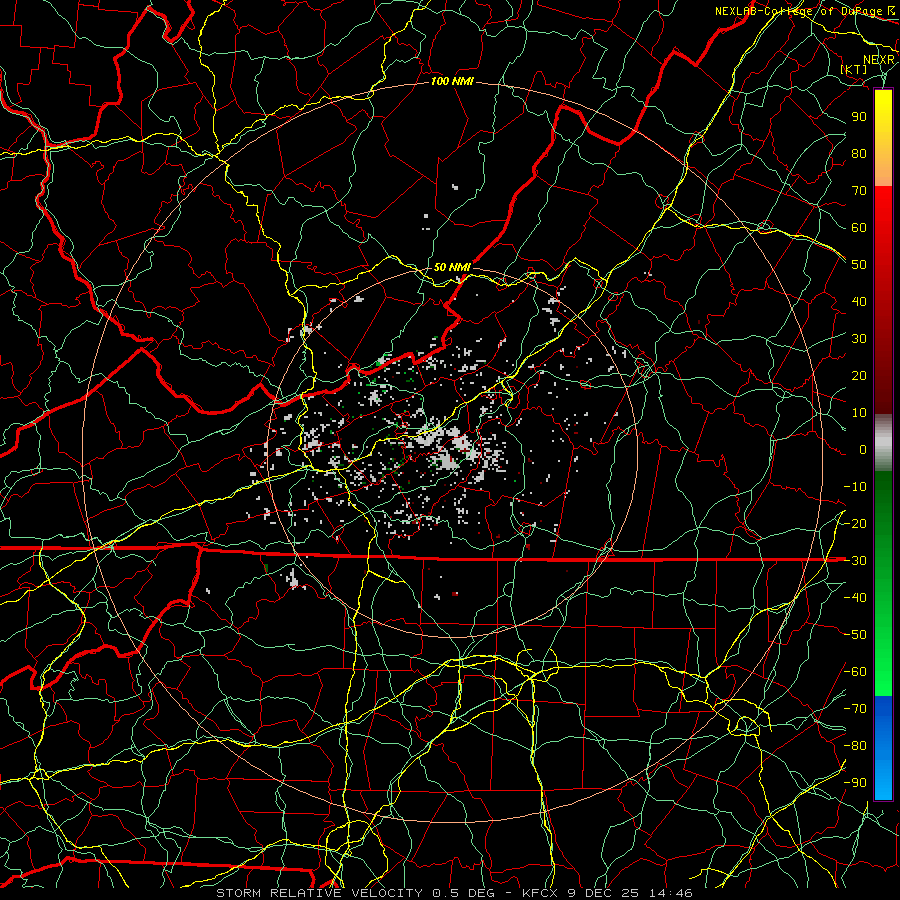Click the 100 NMI range ring label
This screenshot has width=900, height=900.
tap(452, 82)
